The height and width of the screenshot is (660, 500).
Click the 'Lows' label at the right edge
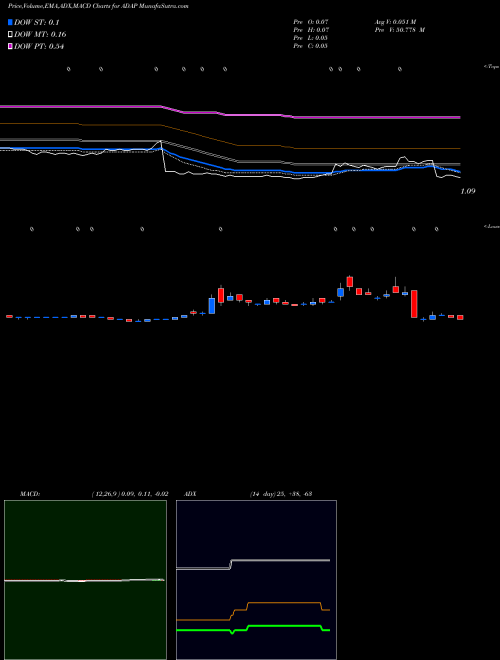click(492, 226)
